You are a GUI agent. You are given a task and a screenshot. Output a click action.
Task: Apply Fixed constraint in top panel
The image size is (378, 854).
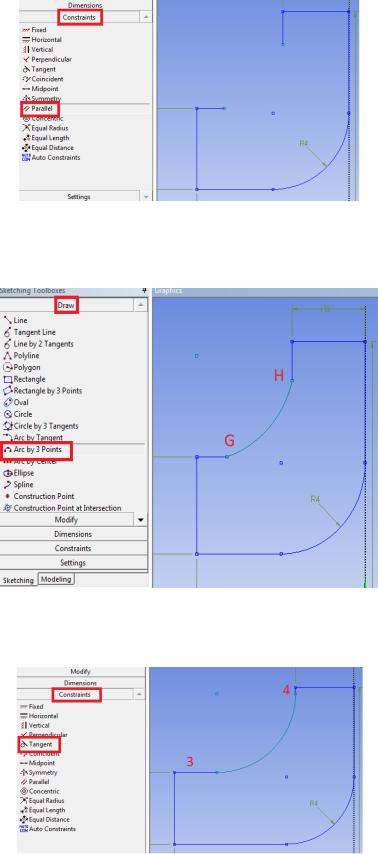coord(34,30)
